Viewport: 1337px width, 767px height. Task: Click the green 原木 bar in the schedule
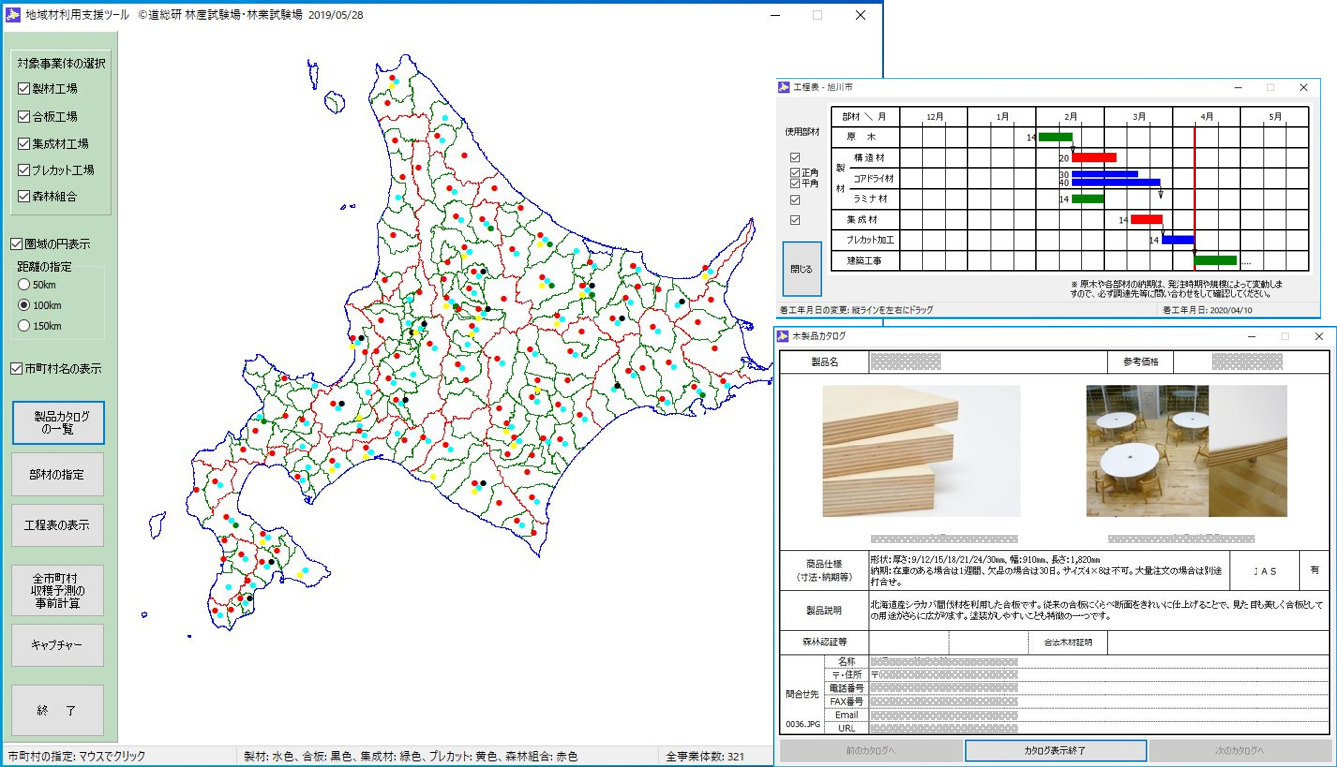tap(1055, 137)
